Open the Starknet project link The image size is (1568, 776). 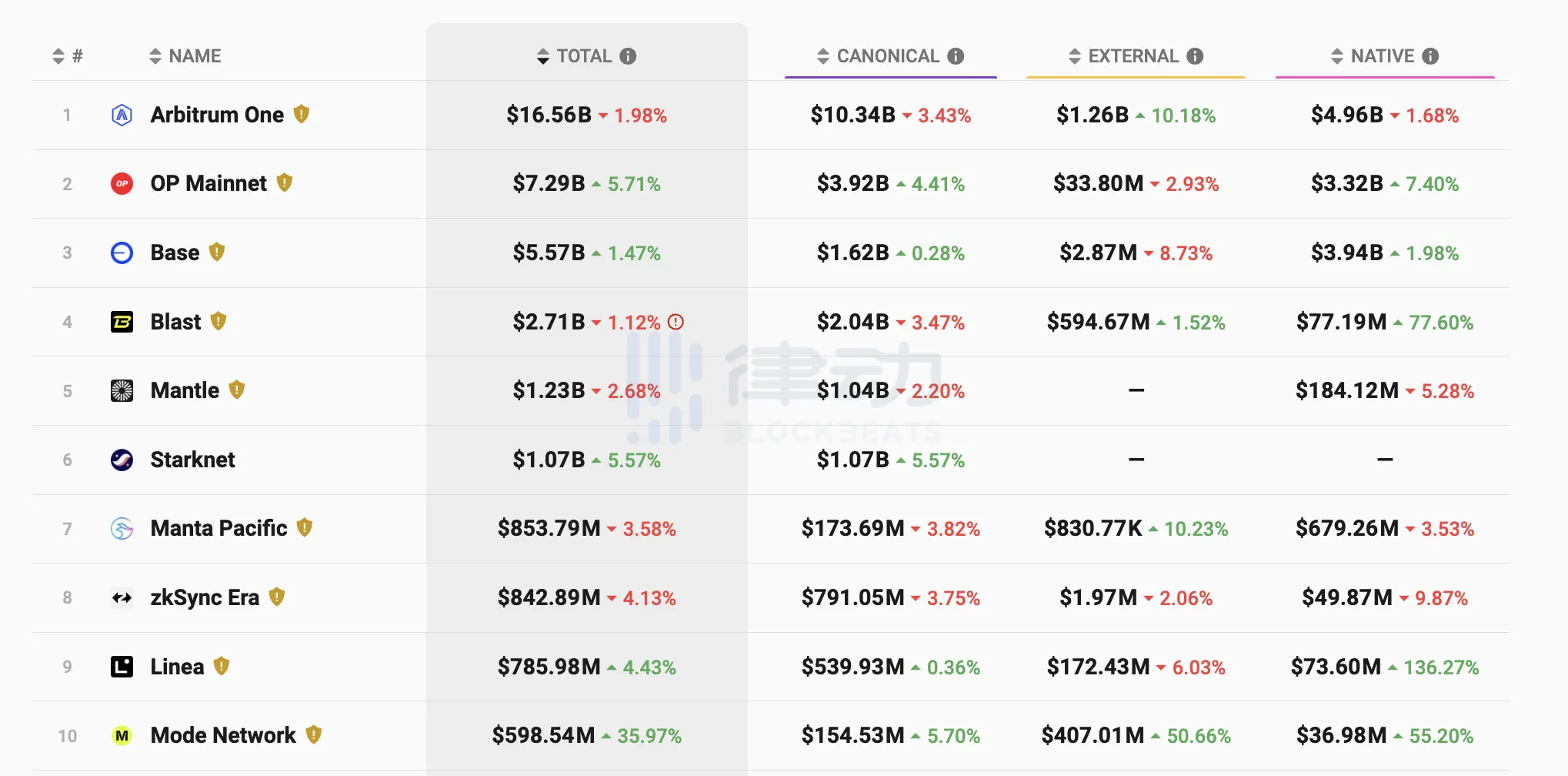(192, 460)
